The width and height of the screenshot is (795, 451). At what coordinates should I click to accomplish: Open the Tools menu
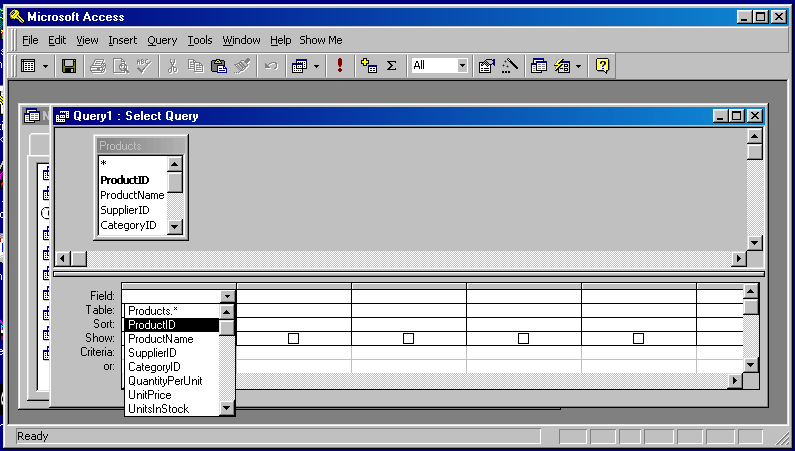tap(199, 40)
